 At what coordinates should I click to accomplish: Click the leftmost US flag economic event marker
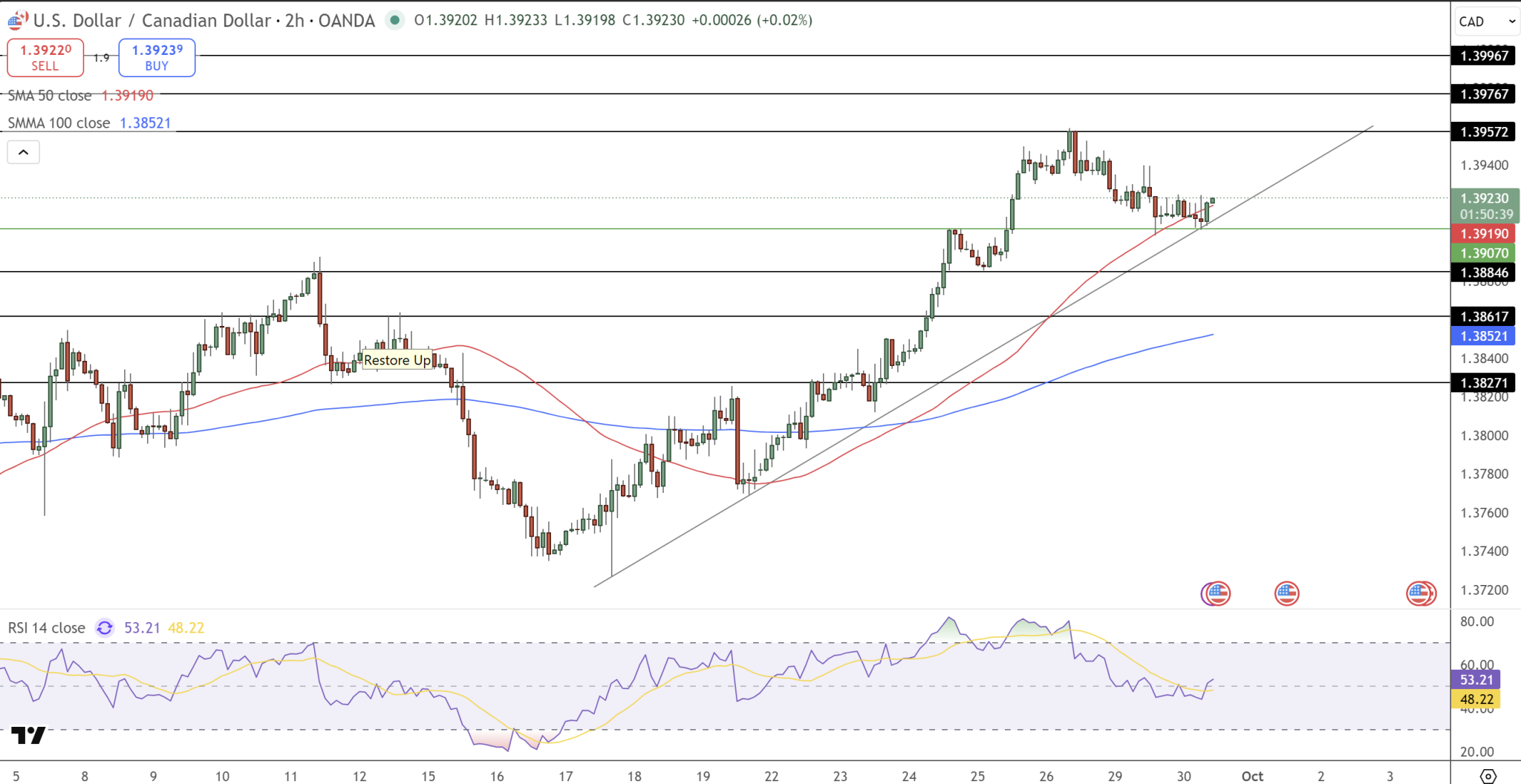pos(1216,593)
